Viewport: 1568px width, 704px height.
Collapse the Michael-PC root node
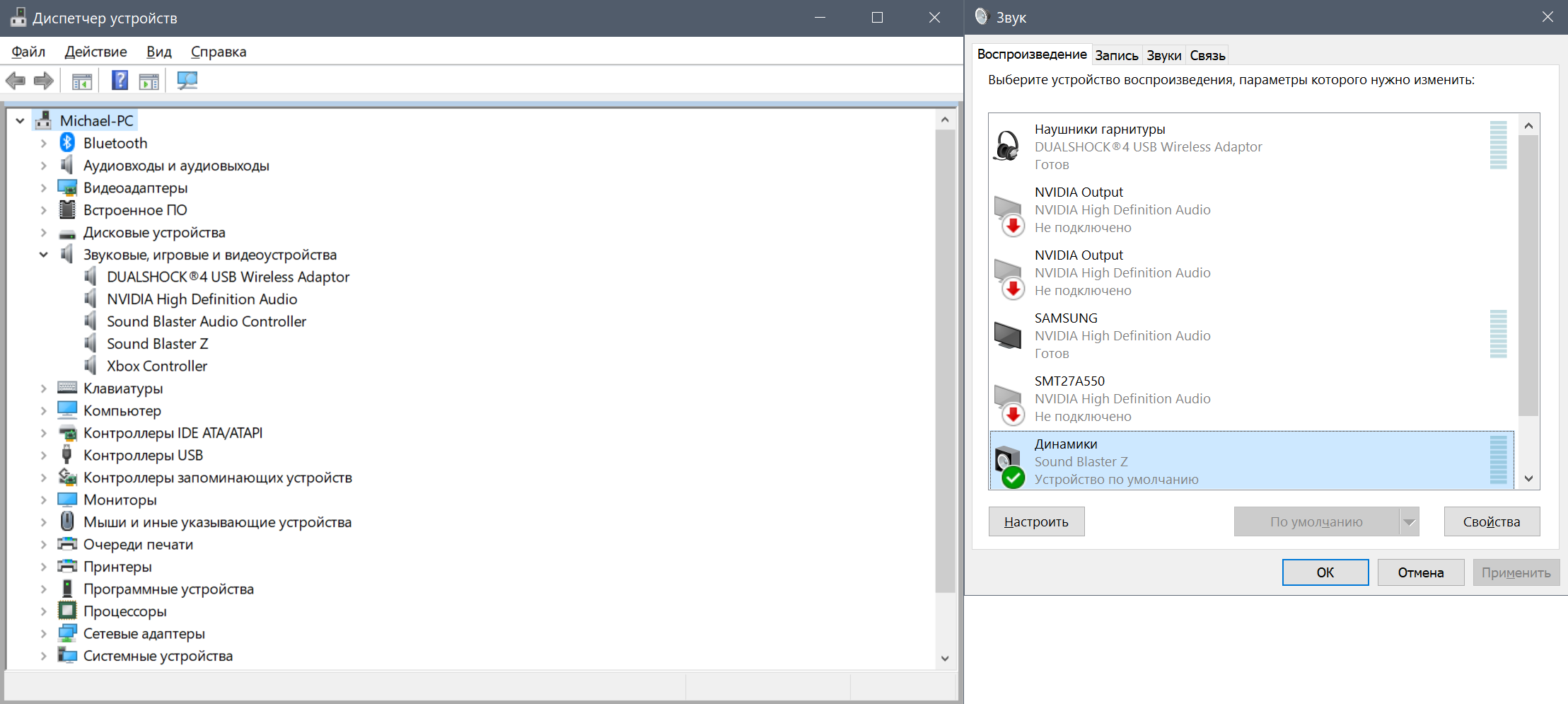point(21,121)
